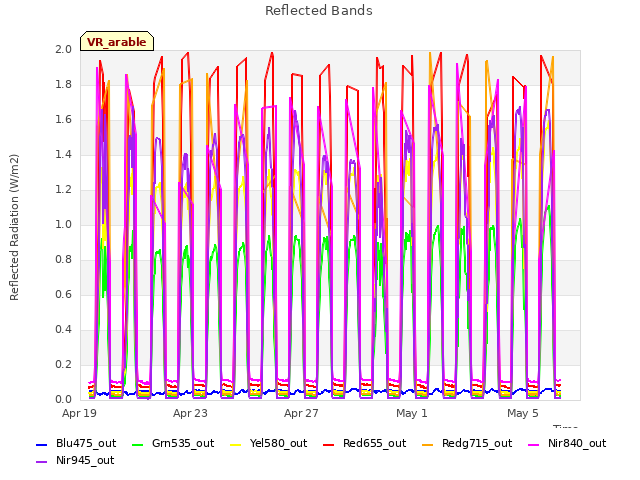640x480 pixels.
Task: Click the Apr 23 x-axis tick label
Action: [x=190, y=413]
